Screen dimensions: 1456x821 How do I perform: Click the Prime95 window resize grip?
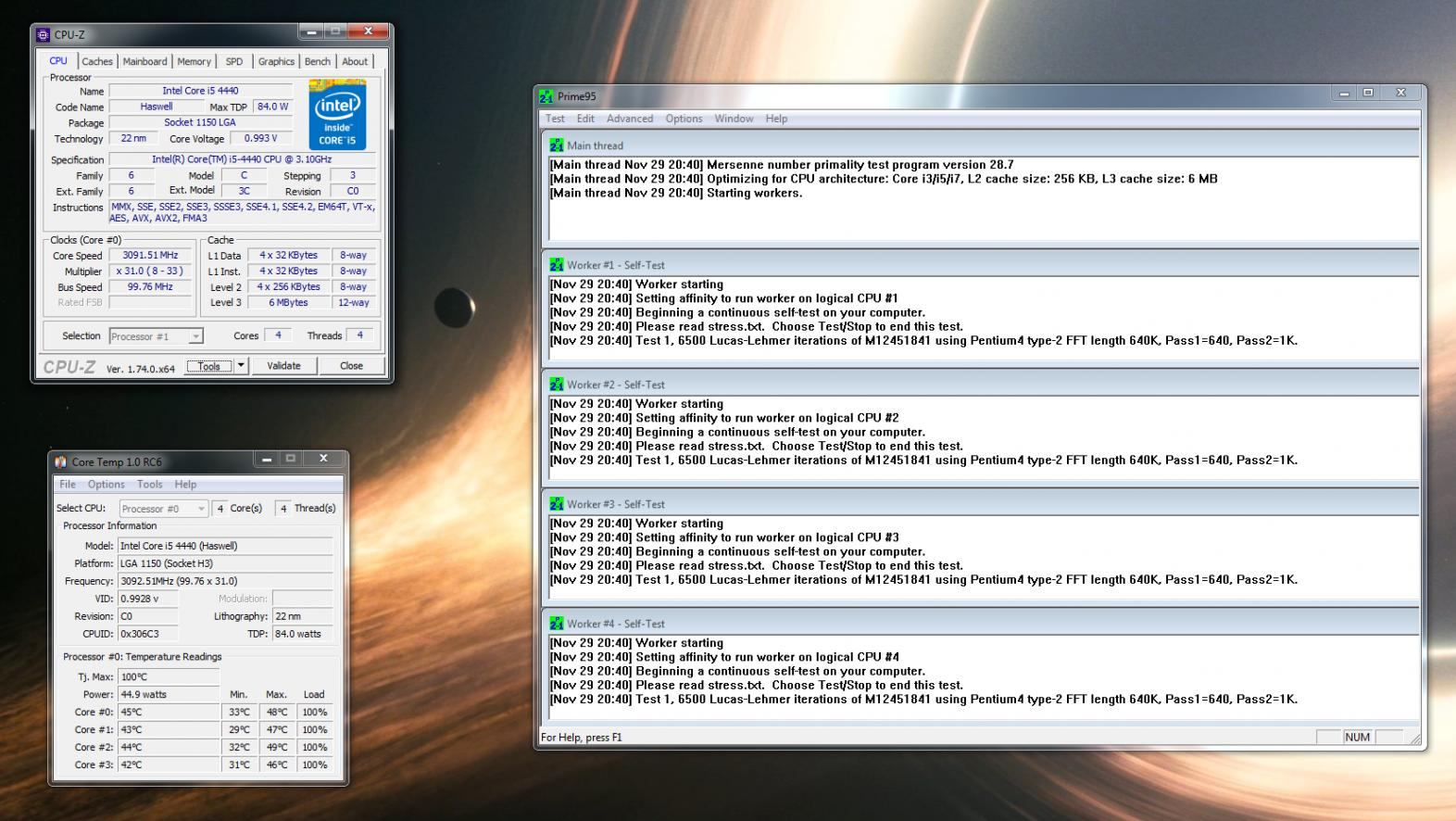click(x=1413, y=739)
